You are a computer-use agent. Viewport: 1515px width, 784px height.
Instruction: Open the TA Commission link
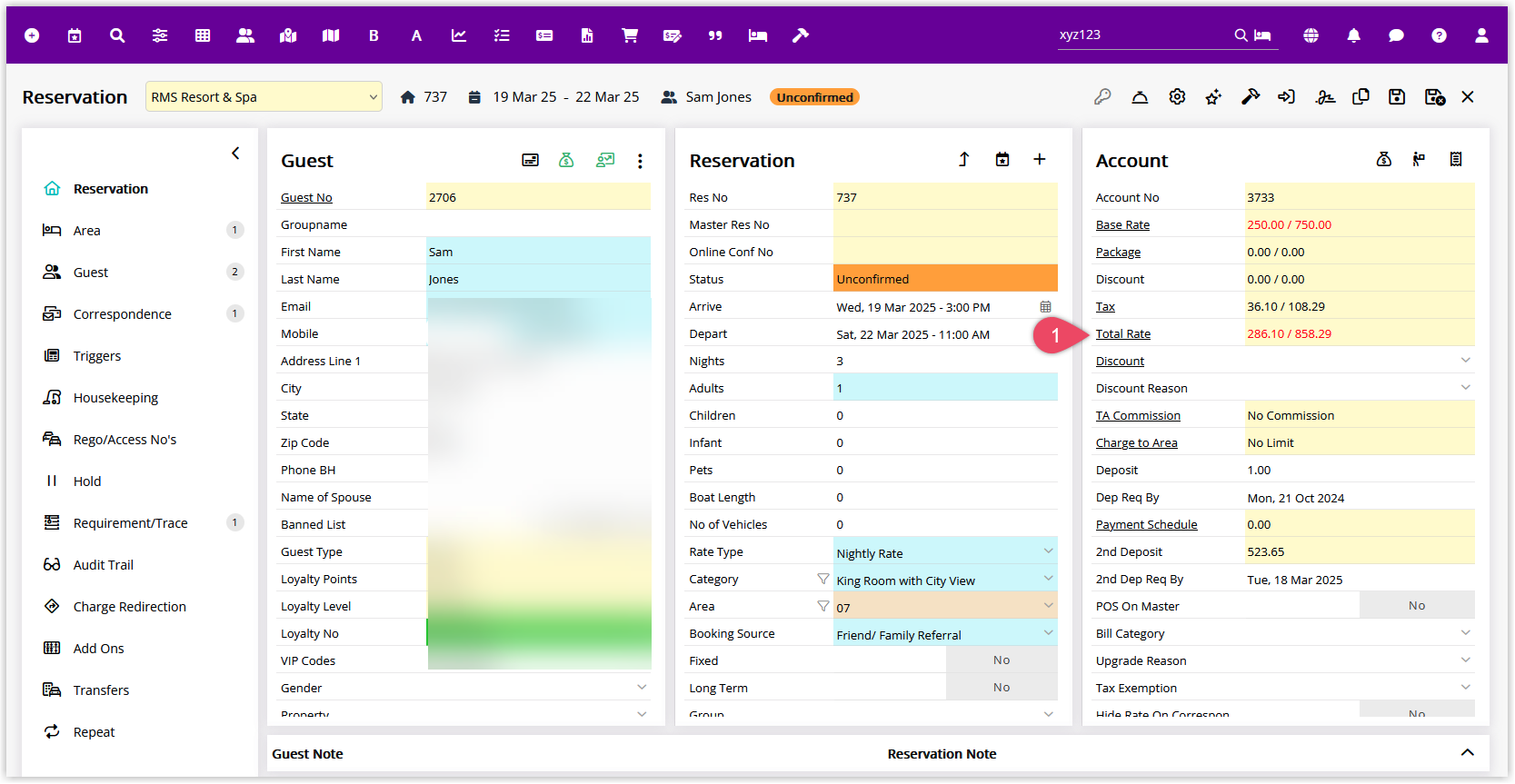pos(1138,416)
